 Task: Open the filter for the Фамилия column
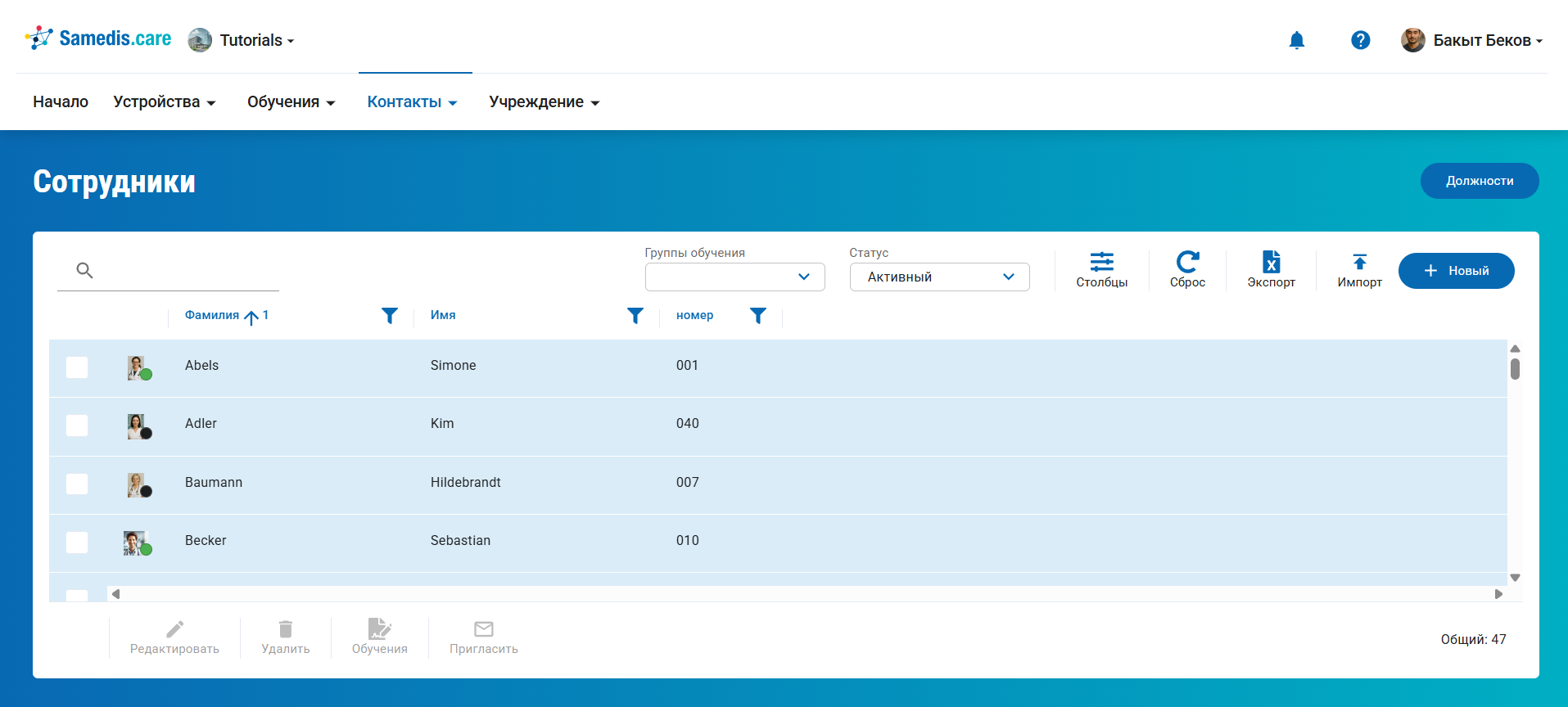pyautogui.click(x=390, y=316)
